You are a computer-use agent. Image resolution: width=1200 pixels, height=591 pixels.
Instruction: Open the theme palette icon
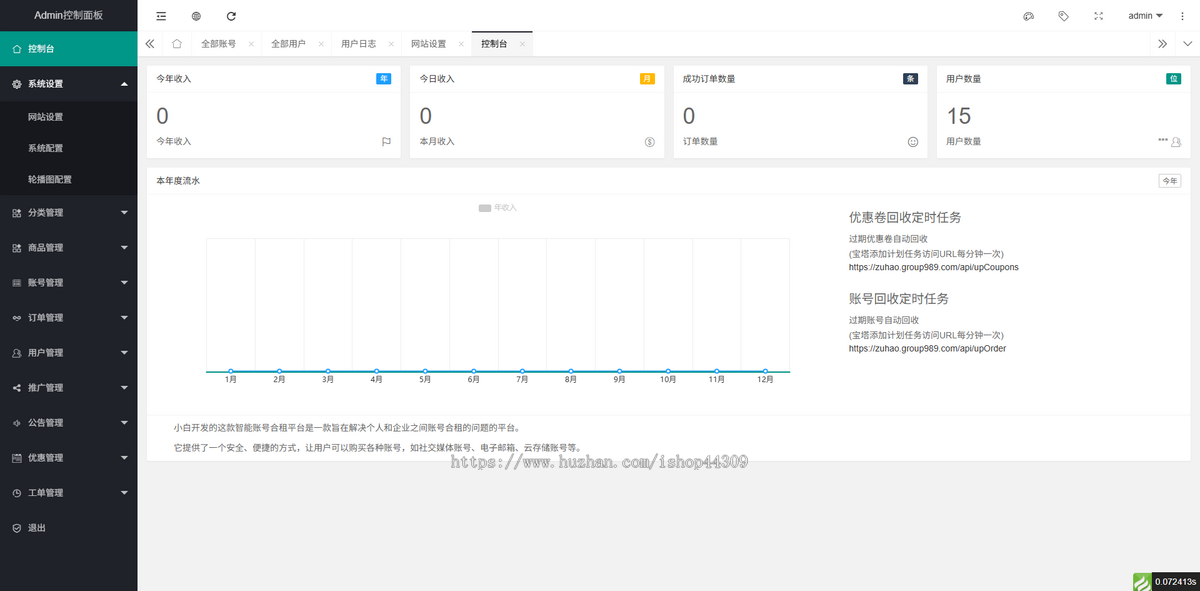[x=1028, y=16]
